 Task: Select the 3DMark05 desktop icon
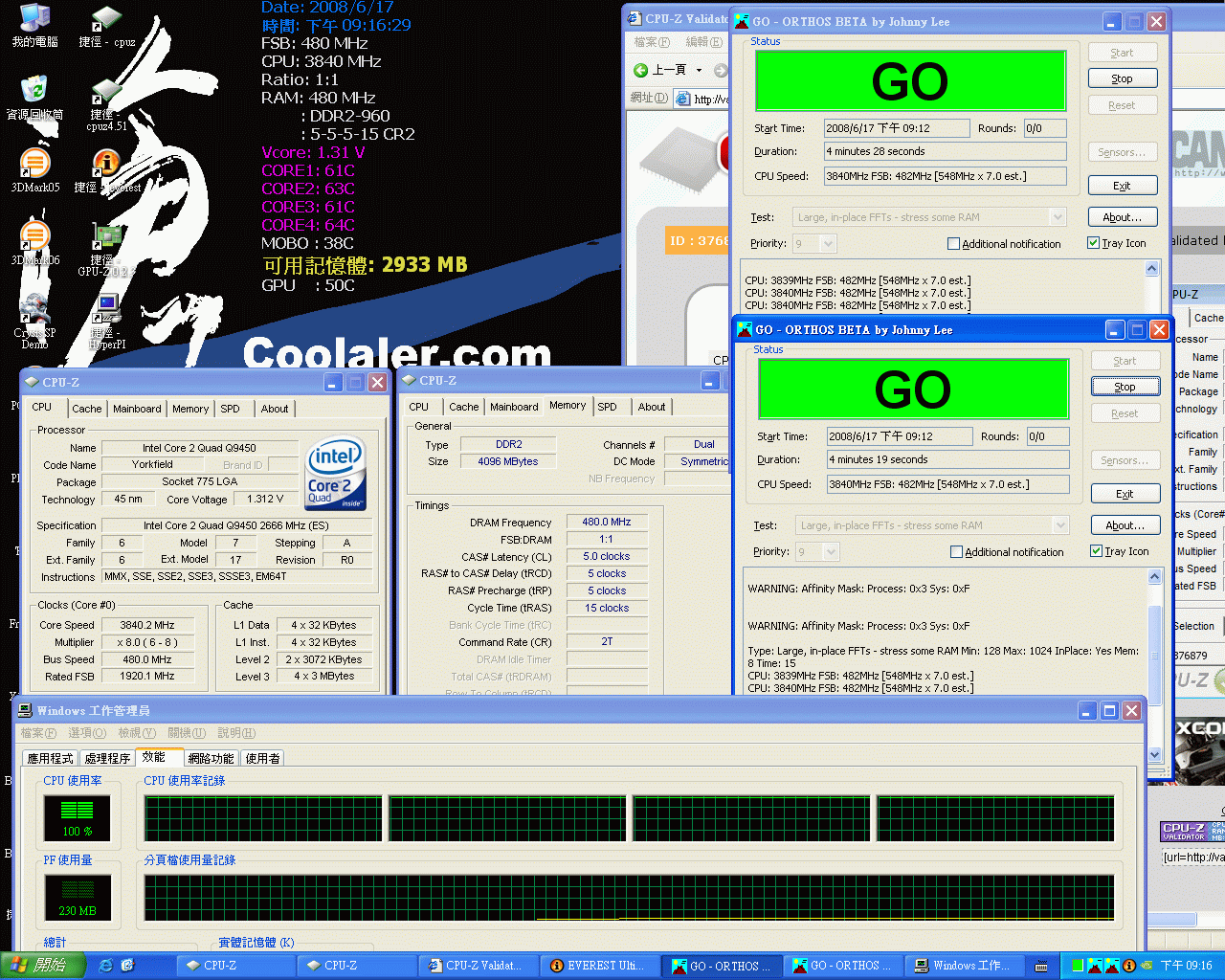tap(34, 170)
